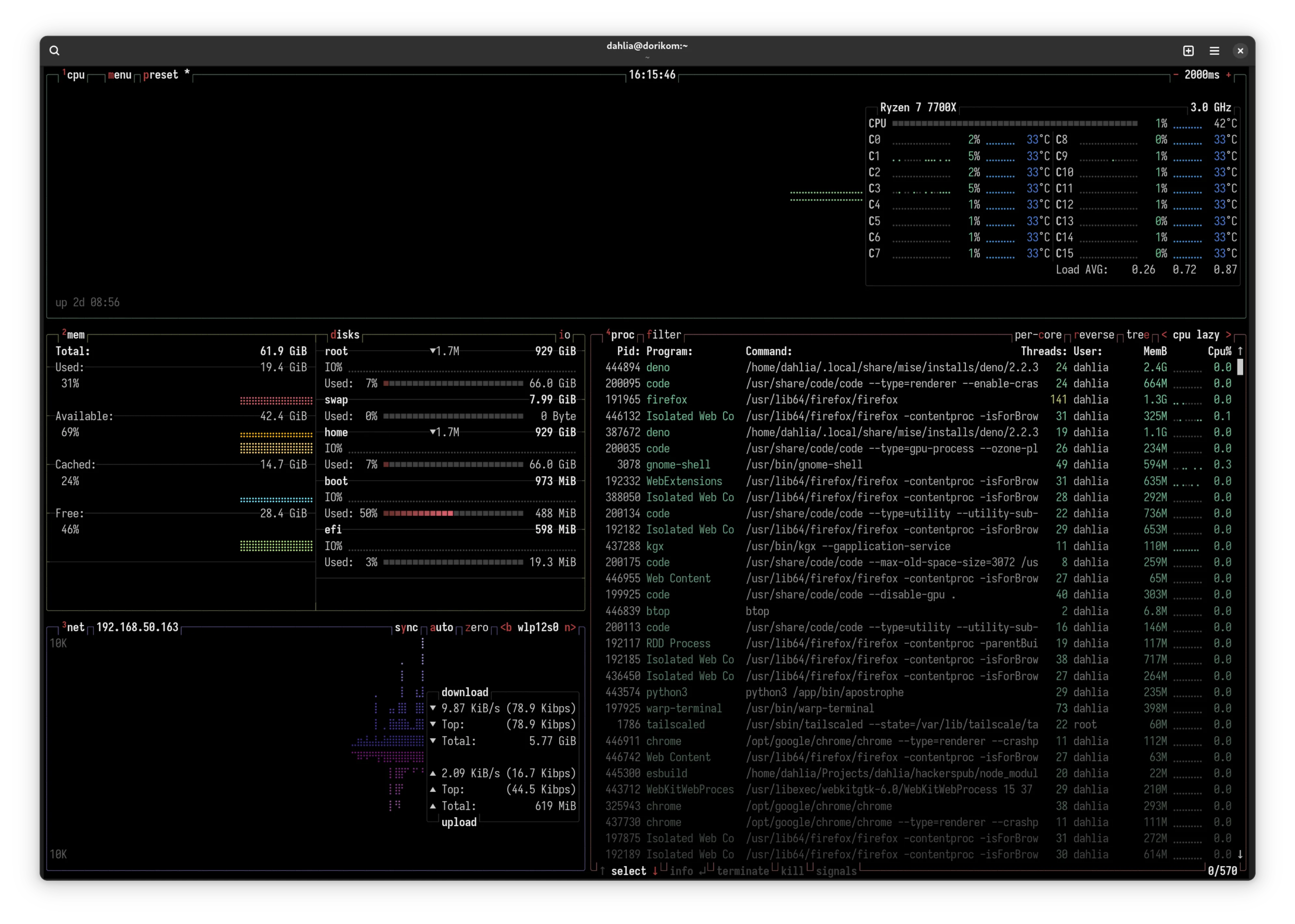Screen dimensions: 1295x924
Task: Activate the process filter field
Action: pyautogui.click(x=664, y=335)
